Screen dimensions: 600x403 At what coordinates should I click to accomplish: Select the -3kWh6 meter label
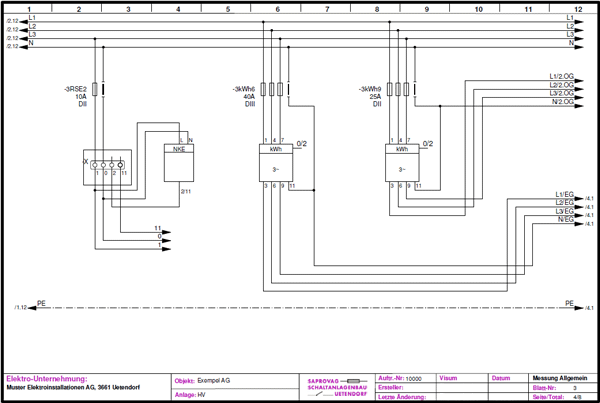pyautogui.click(x=243, y=90)
